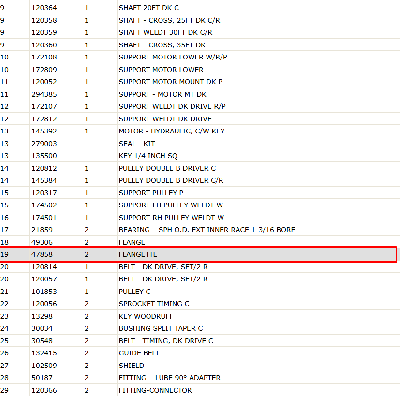Screen dimensions: 400x396
Task: Click part number 174501
Action: click(44, 218)
